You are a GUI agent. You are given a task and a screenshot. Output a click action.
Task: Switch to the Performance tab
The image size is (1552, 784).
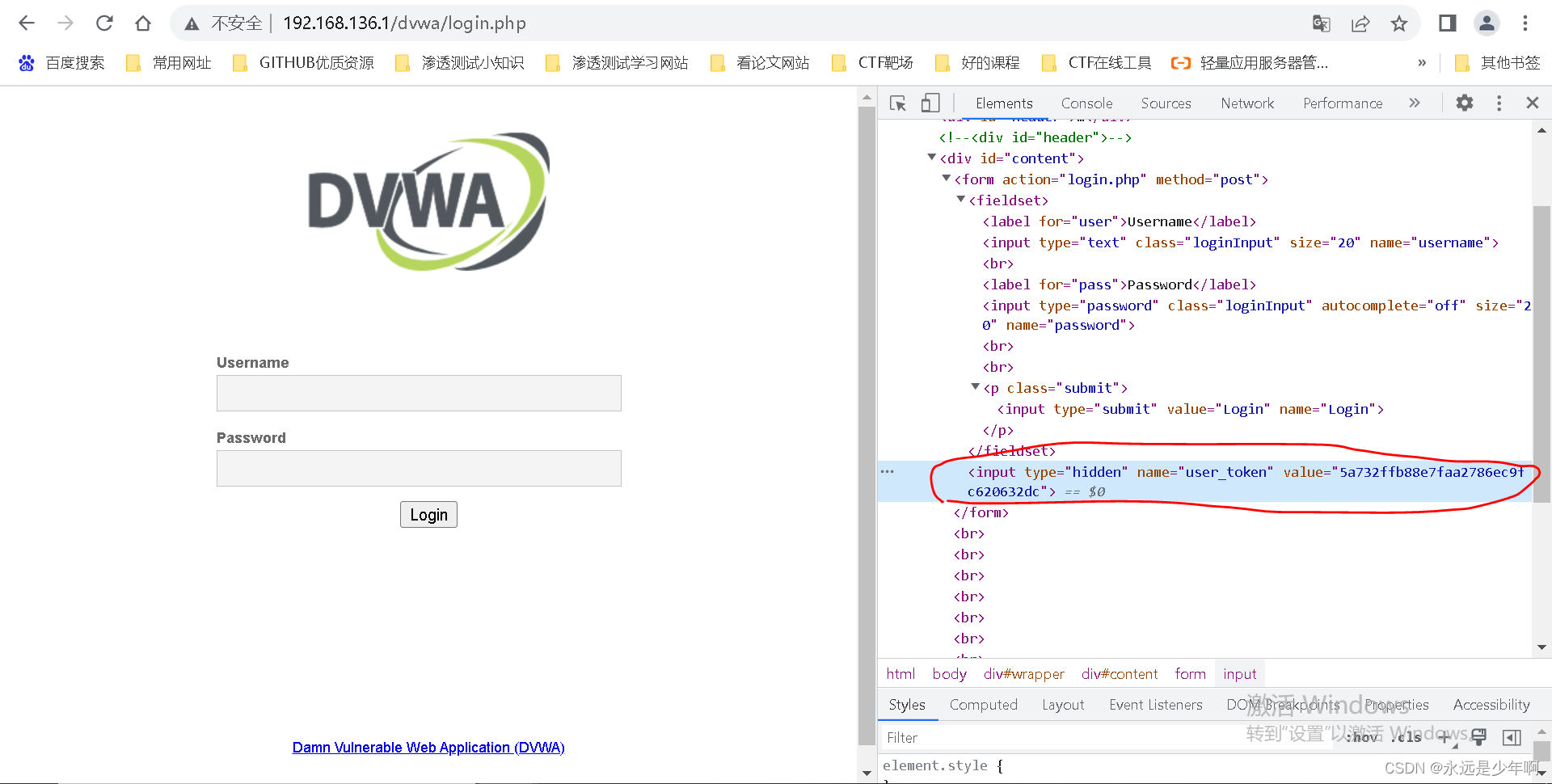coord(1343,103)
